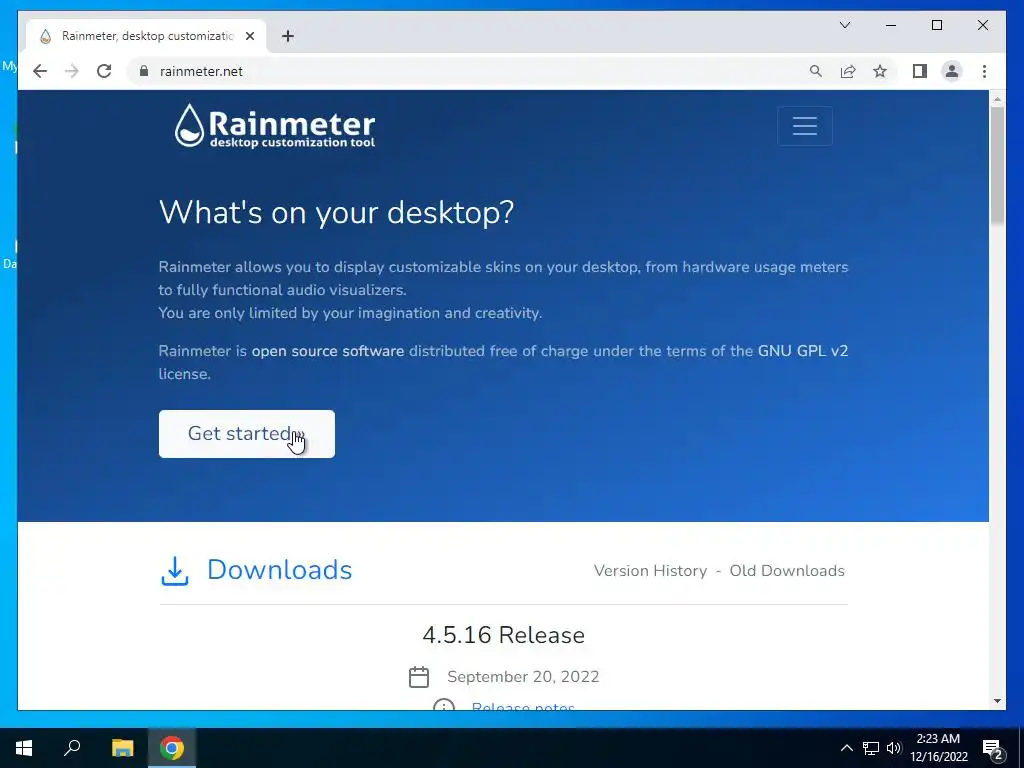This screenshot has height=768, width=1024.
Task: Click the open source software link
Action: (327, 351)
